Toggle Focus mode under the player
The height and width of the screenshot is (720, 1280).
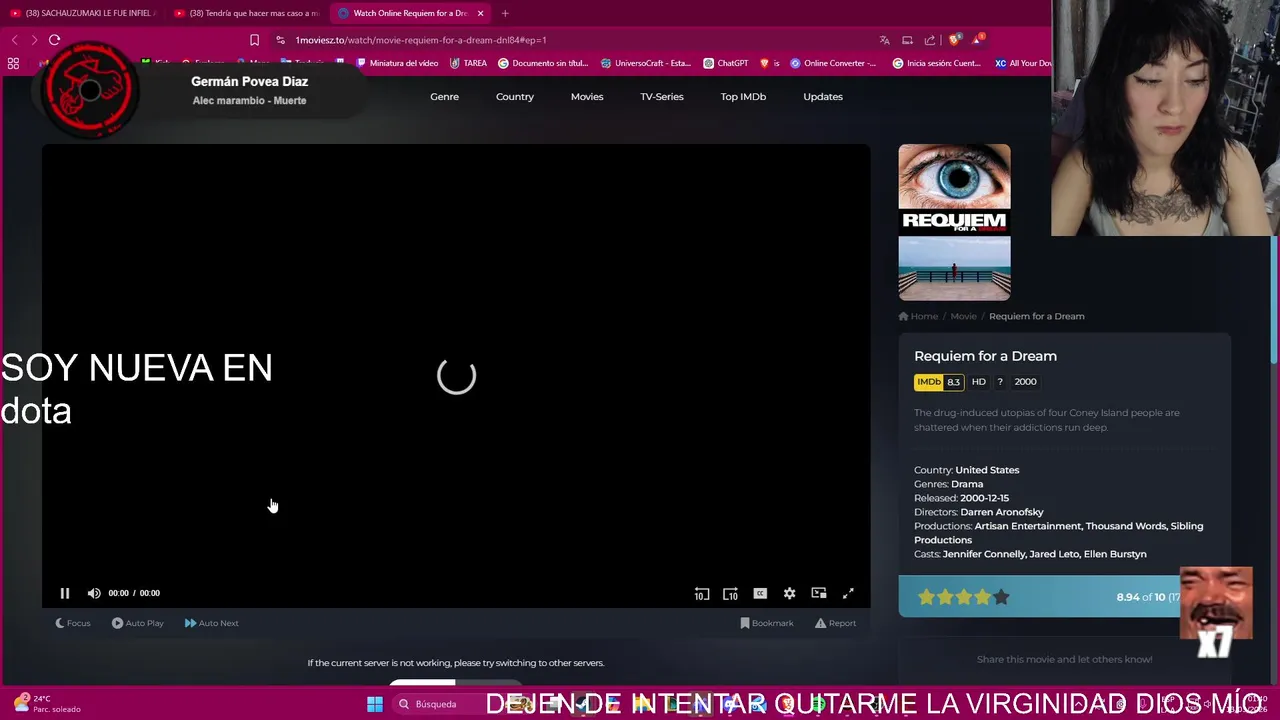coord(72,623)
